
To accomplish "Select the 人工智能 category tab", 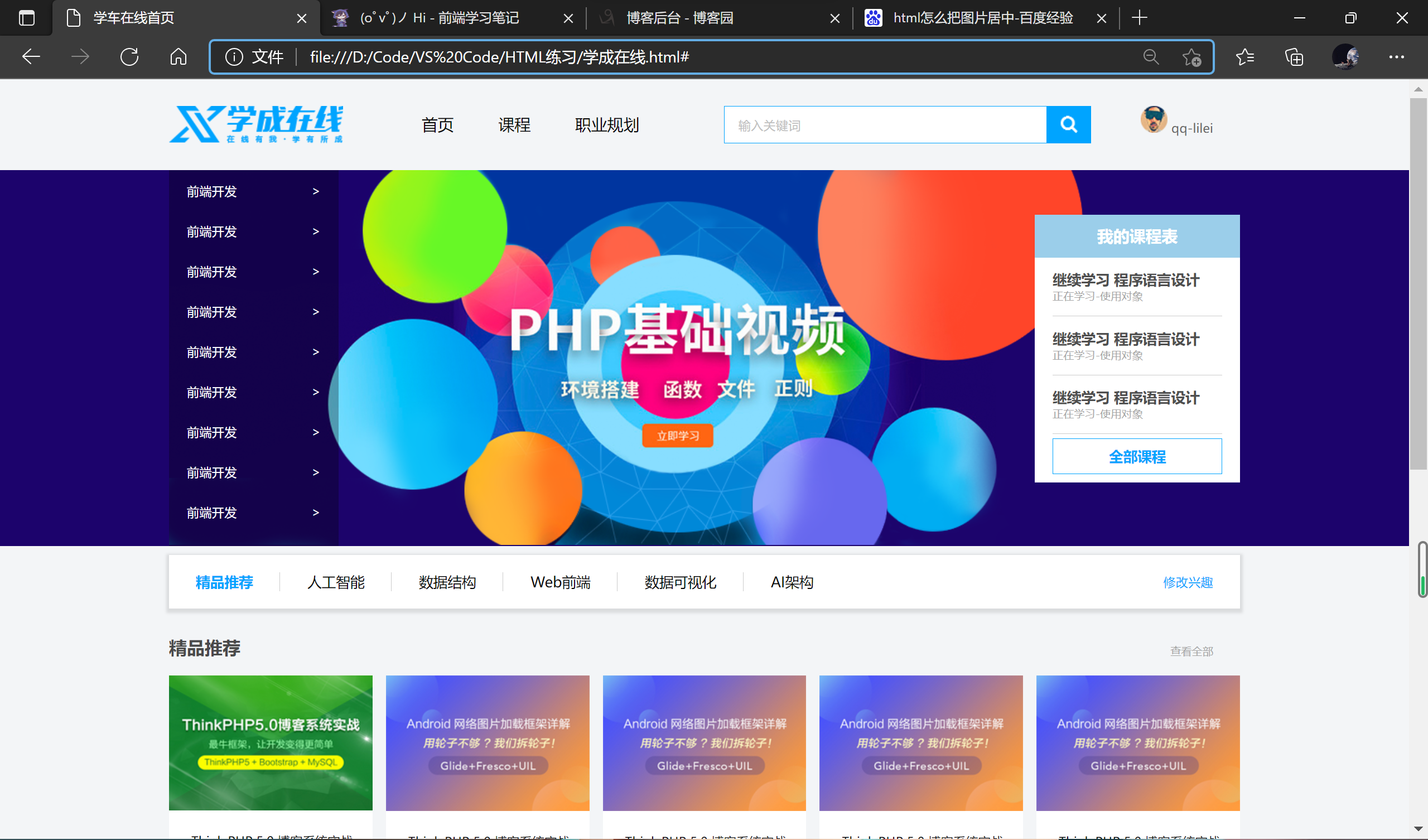I will click(335, 582).
